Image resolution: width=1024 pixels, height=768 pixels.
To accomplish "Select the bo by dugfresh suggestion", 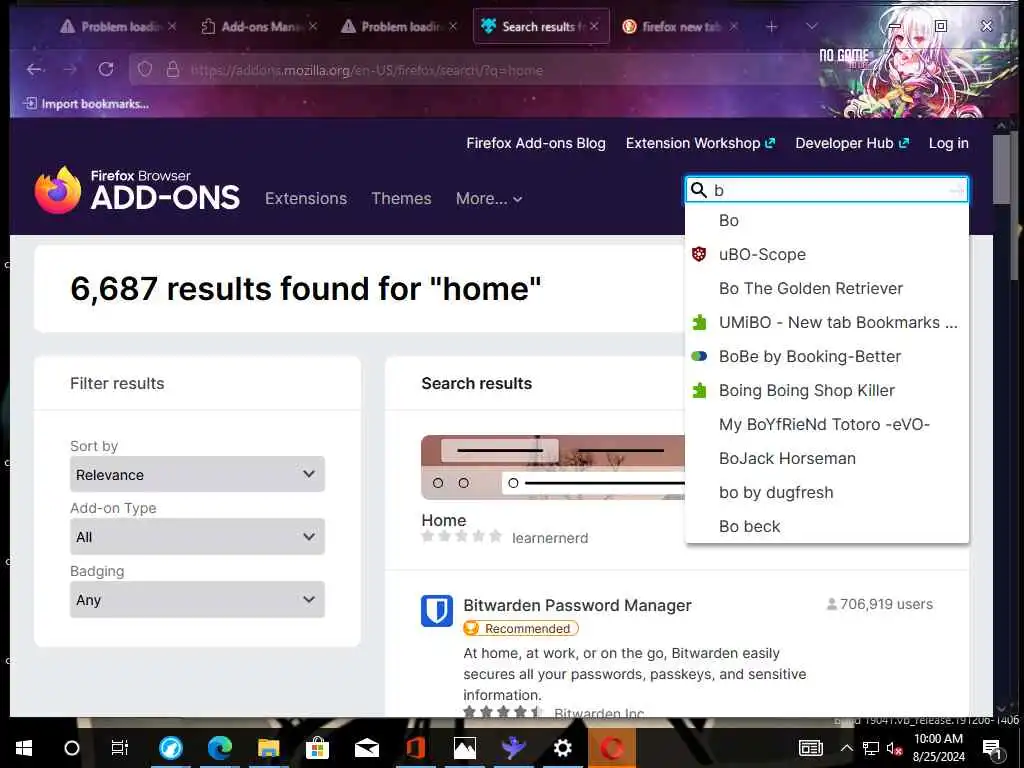I will tap(826, 492).
